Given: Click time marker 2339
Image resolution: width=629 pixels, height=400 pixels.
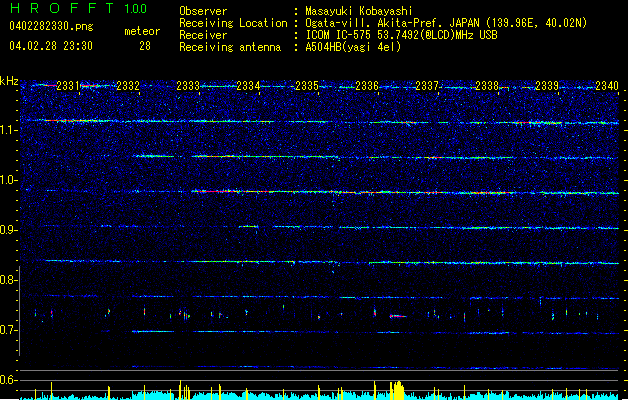Looking at the screenshot, I should tap(547, 85).
